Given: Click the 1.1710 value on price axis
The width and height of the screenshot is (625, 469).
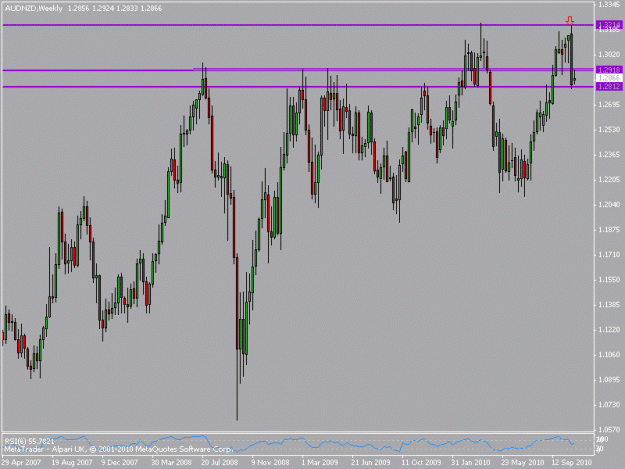Looking at the screenshot, I should pyautogui.click(x=609, y=255).
